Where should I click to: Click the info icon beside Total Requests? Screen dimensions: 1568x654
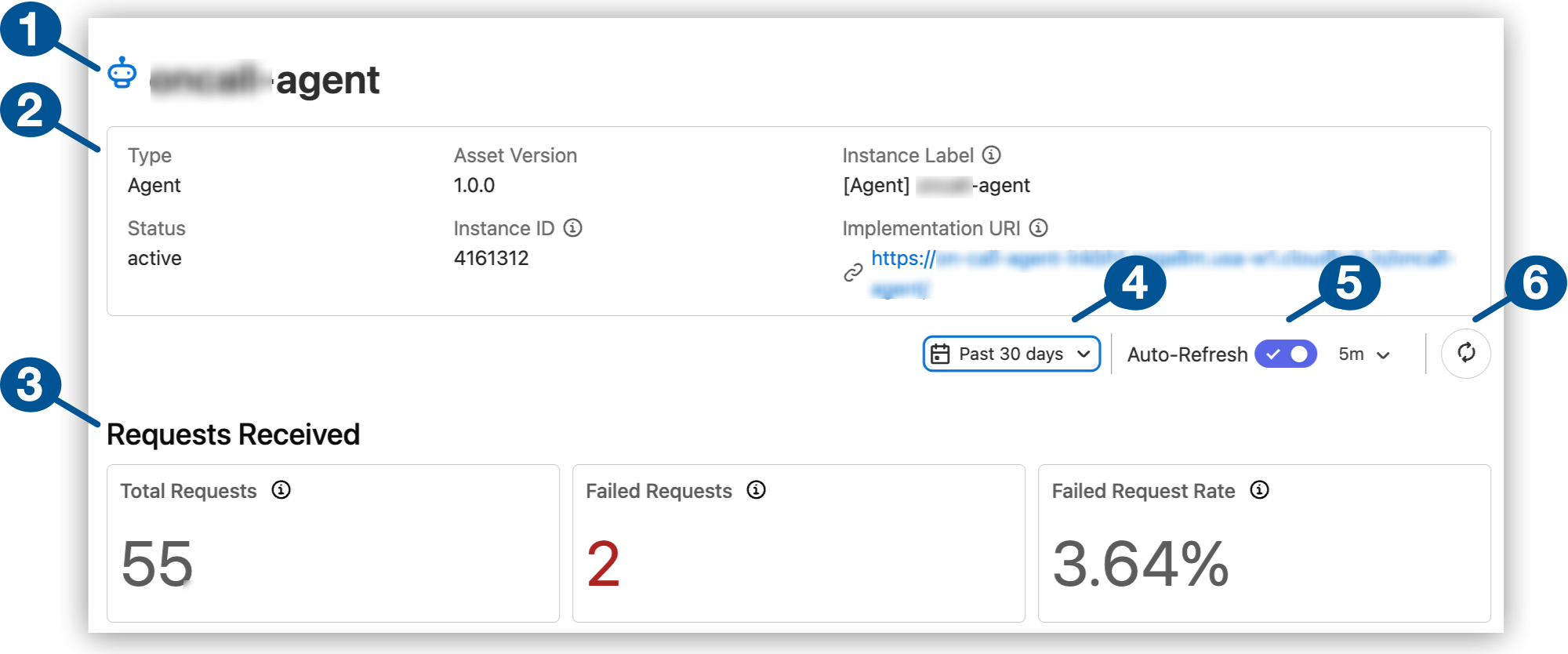click(281, 490)
